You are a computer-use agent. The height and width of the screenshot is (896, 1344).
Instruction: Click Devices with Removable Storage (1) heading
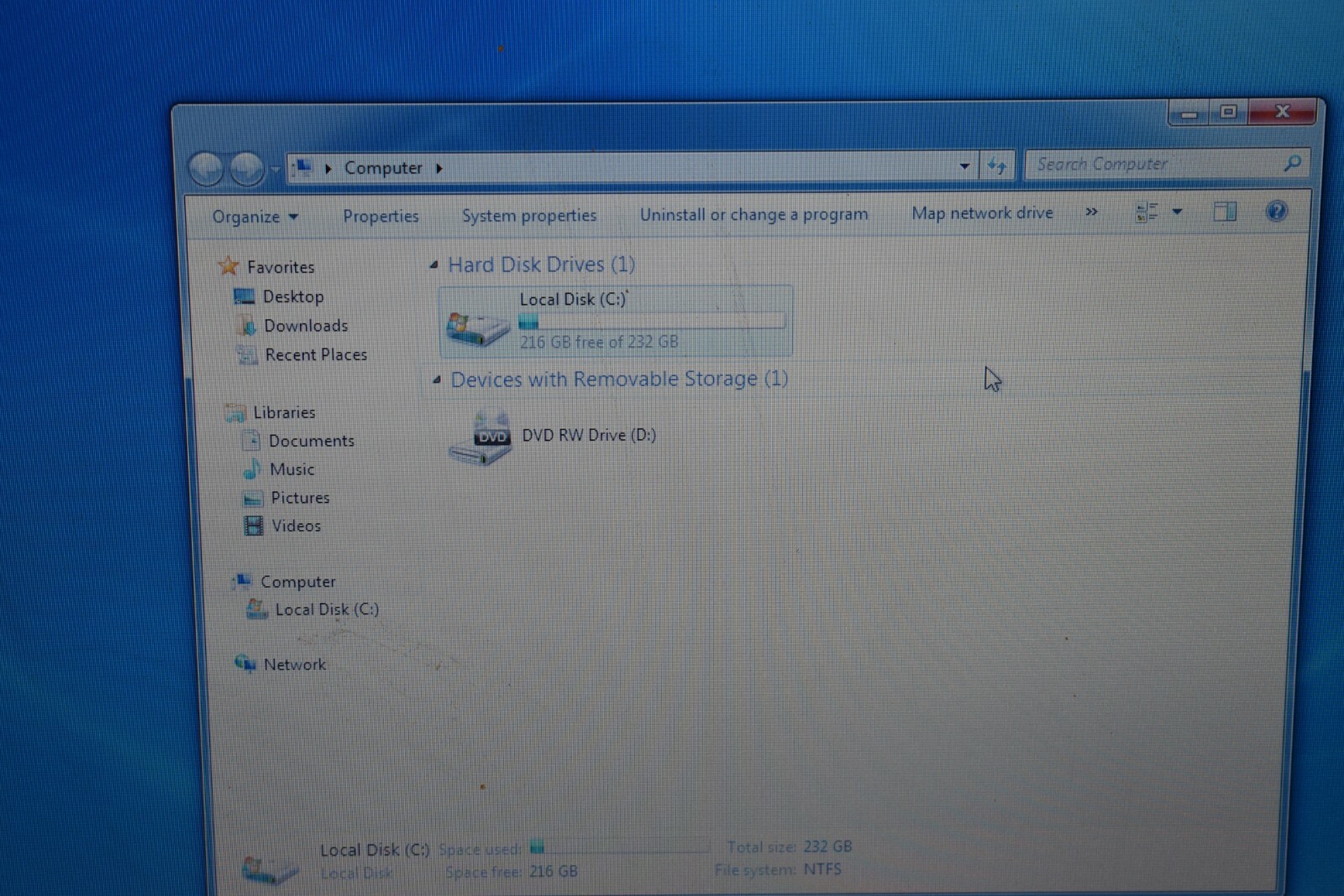click(619, 379)
